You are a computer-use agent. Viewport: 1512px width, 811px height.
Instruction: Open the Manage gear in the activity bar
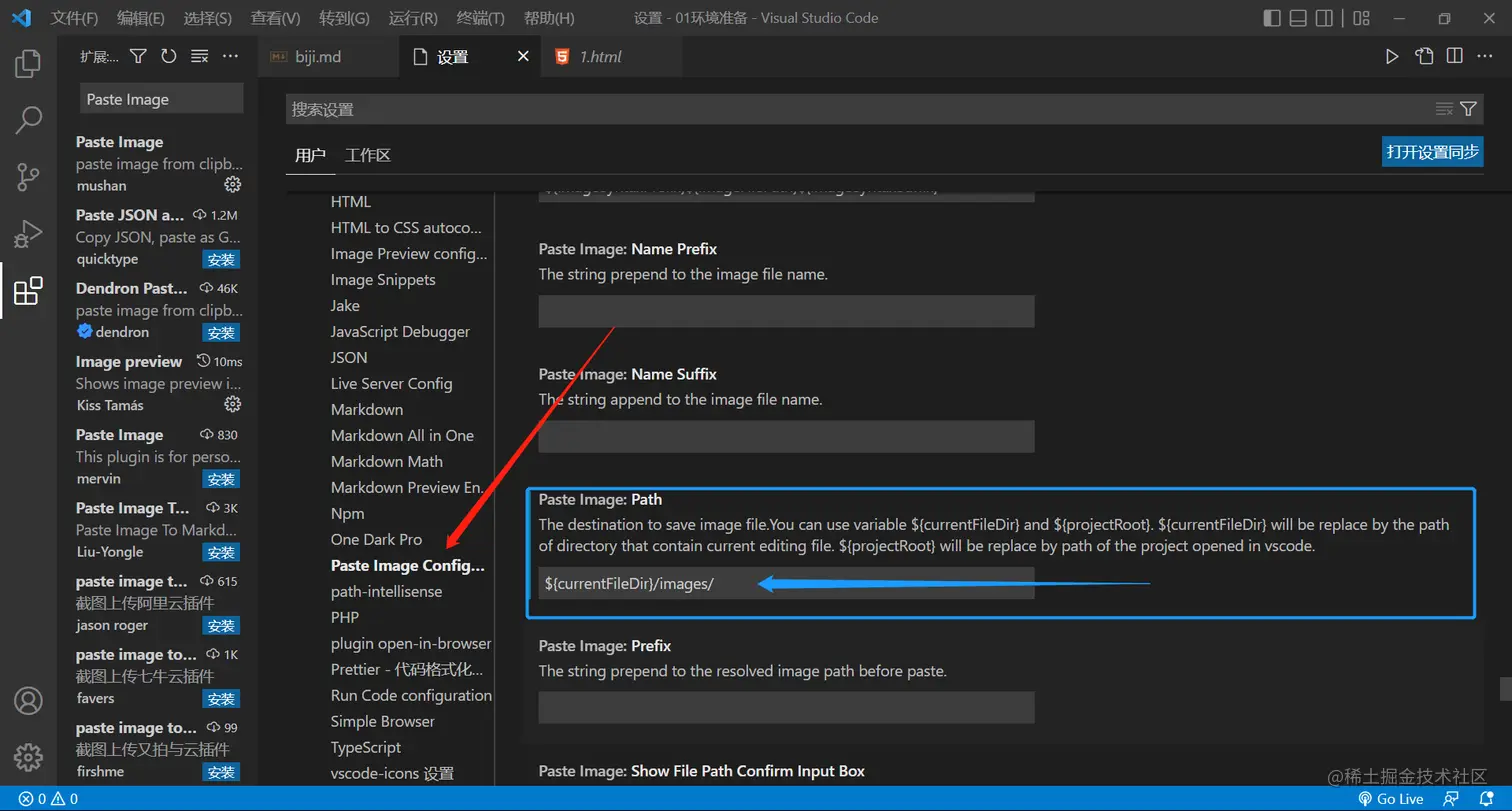tap(28, 756)
